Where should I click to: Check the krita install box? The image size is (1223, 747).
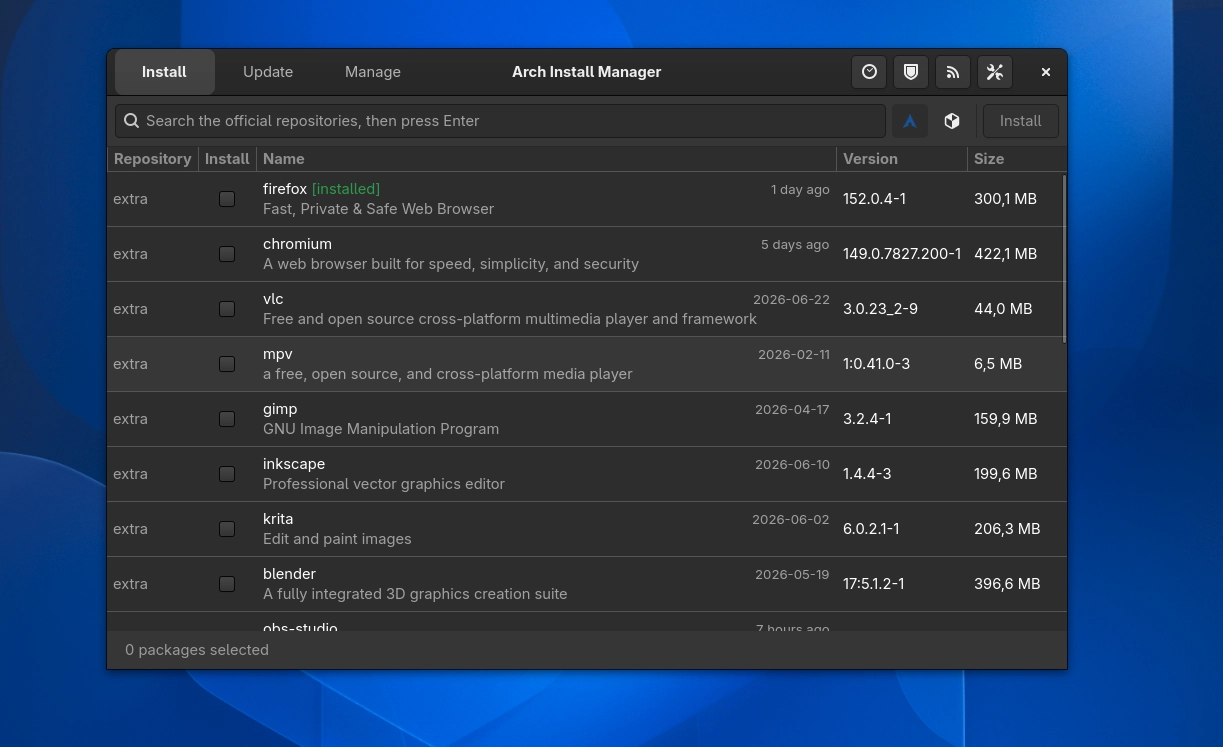coord(227,529)
